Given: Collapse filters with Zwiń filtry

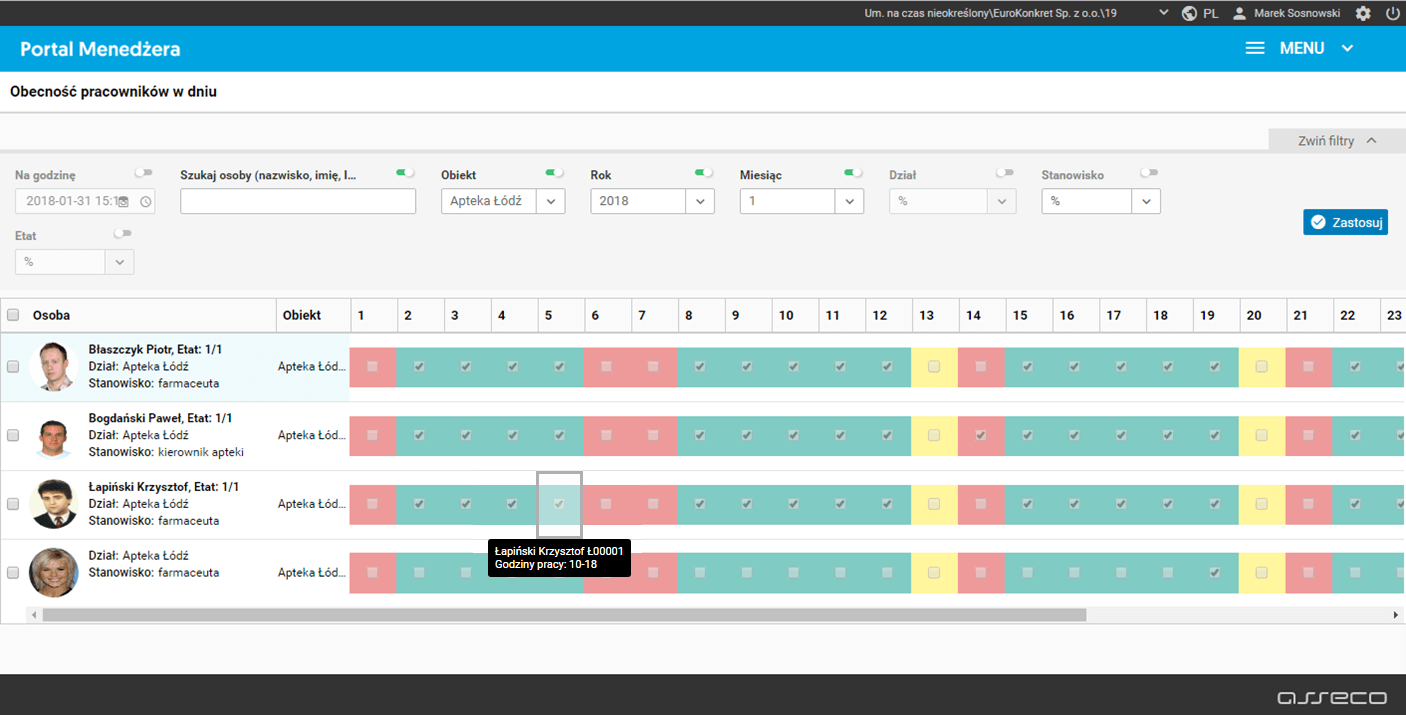Looking at the screenshot, I should click(x=1337, y=141).
